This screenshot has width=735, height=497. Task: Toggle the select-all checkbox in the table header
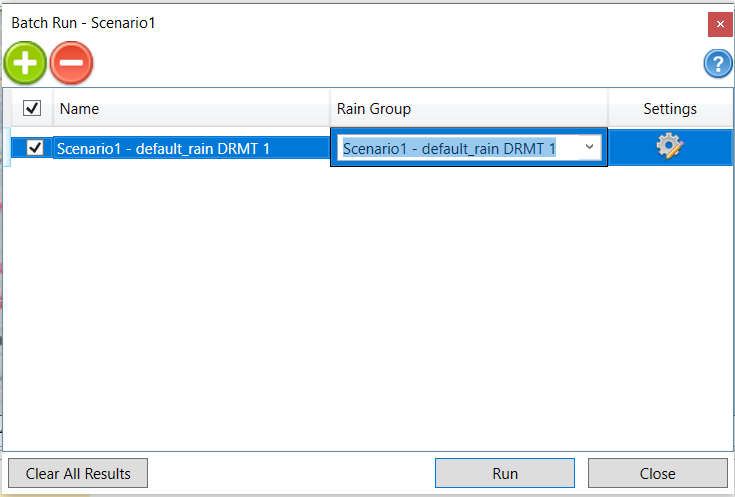click(x=32, y=108)
